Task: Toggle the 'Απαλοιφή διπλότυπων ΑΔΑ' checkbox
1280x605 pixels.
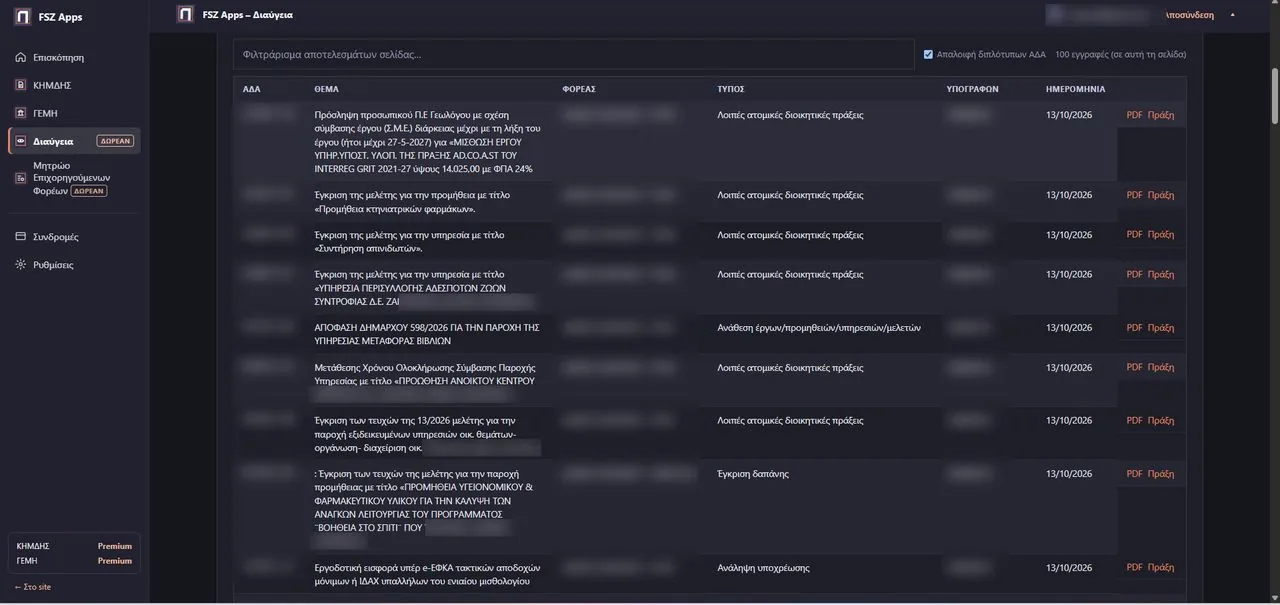Action: 928,54
